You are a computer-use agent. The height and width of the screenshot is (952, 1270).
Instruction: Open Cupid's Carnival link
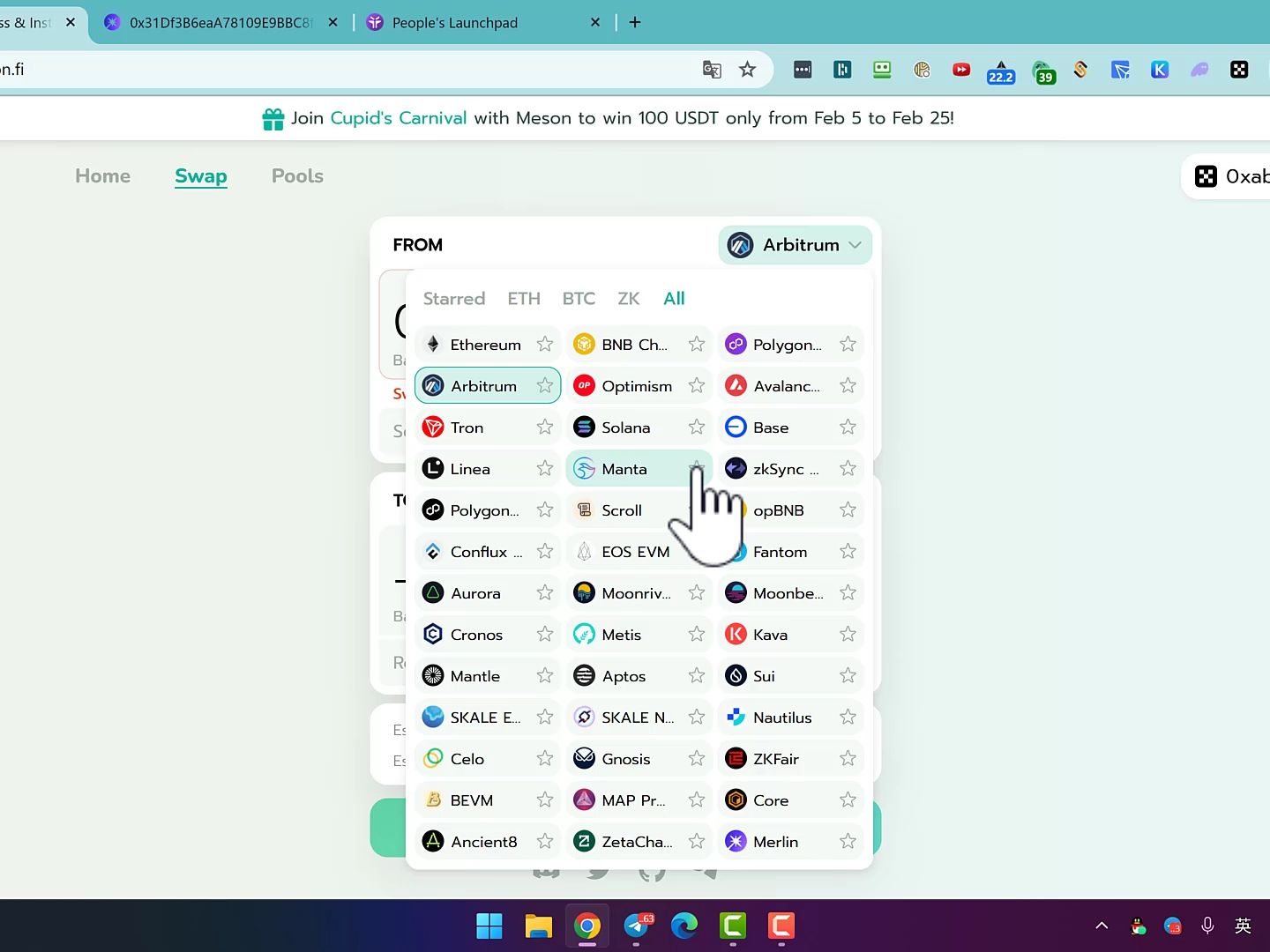(x=399, y=118)
